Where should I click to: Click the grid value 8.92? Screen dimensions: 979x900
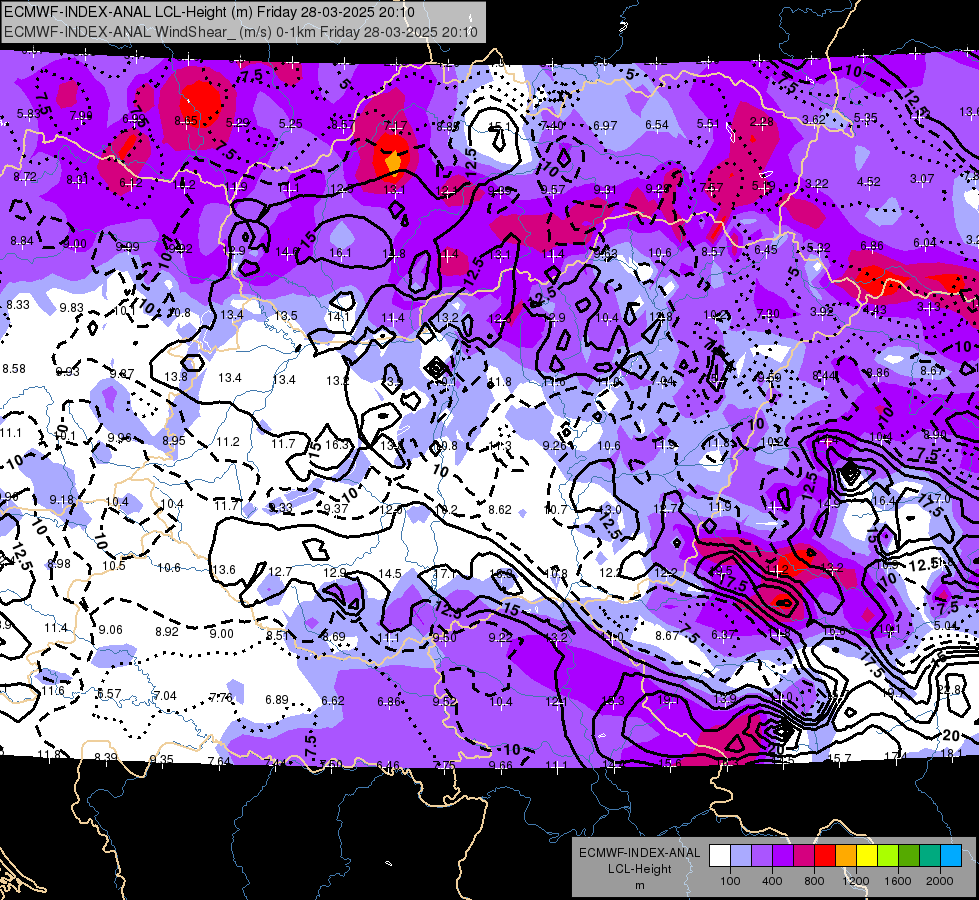[x=167, y=632]
